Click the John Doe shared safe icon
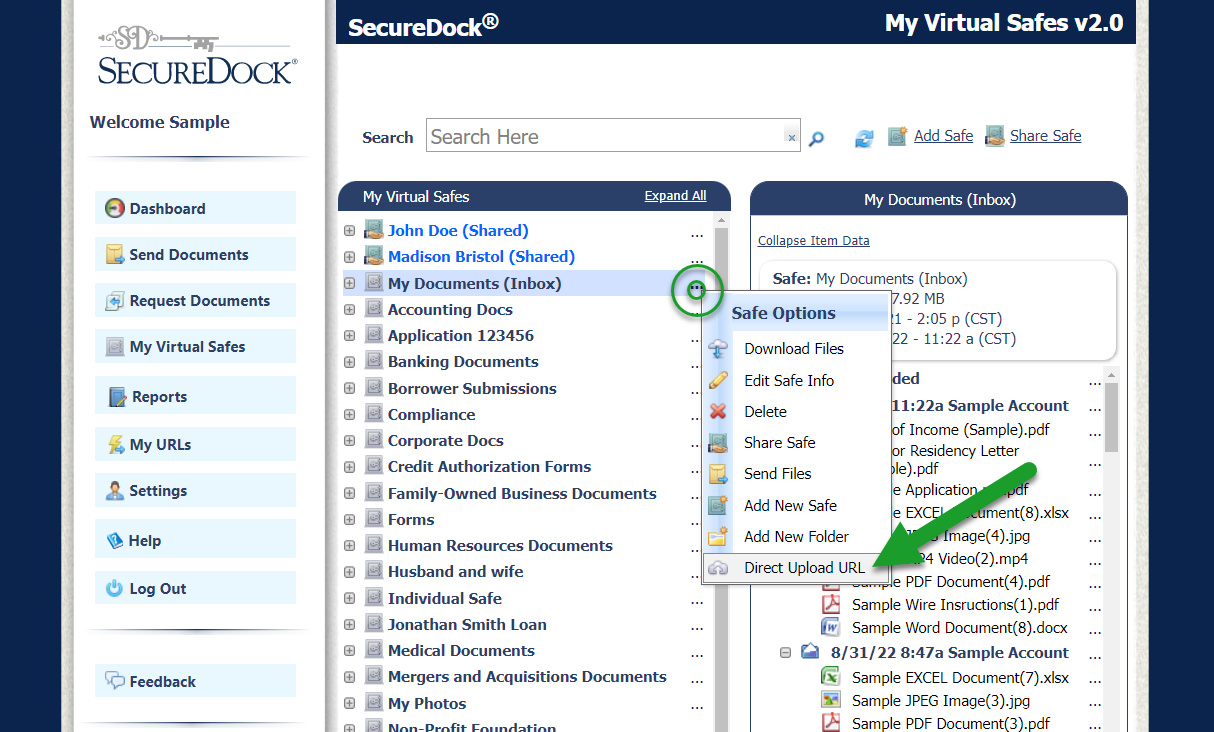This screenshot has width=1214, height=732. pos(374,230)
